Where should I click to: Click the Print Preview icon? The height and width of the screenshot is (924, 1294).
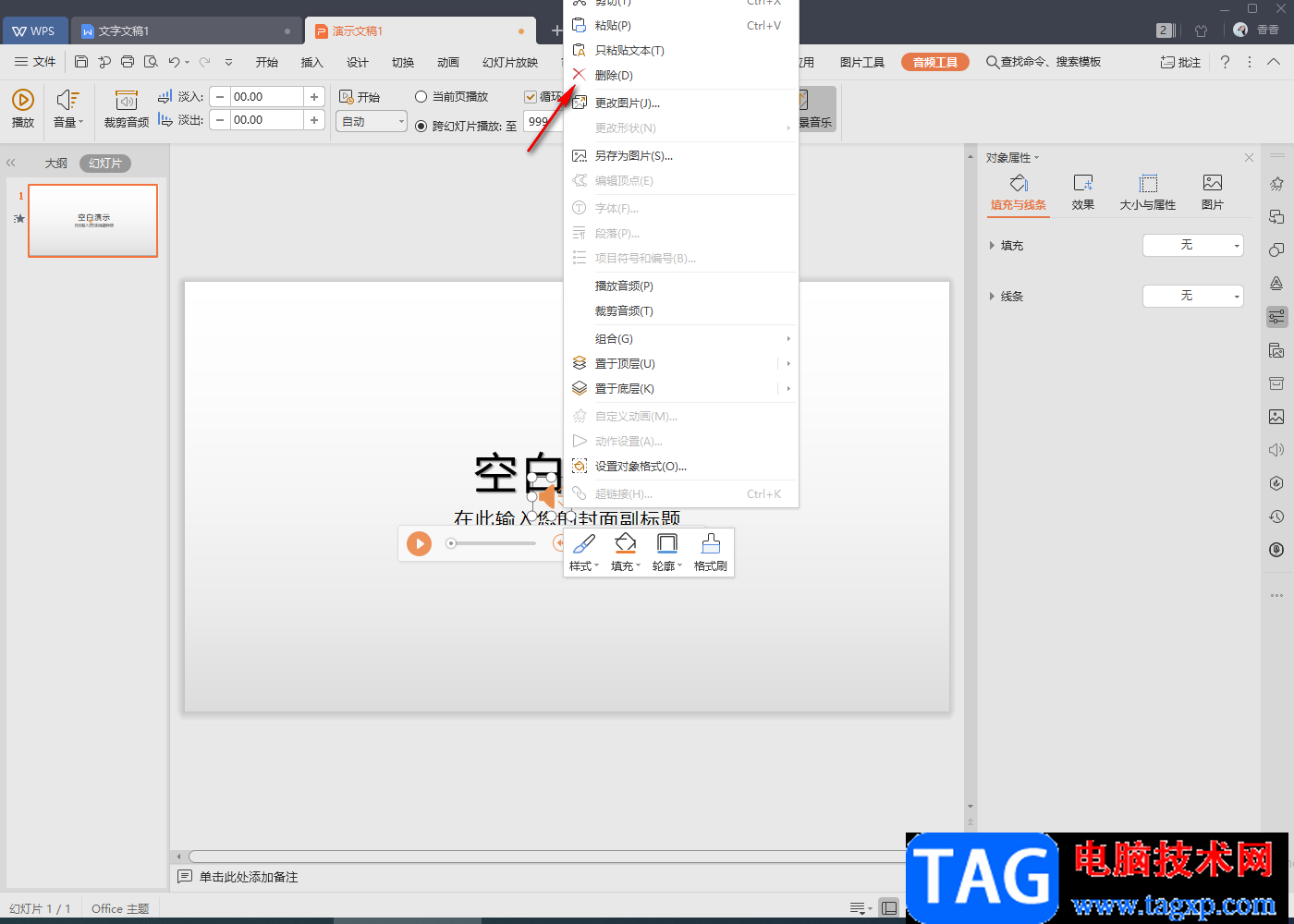151,62
